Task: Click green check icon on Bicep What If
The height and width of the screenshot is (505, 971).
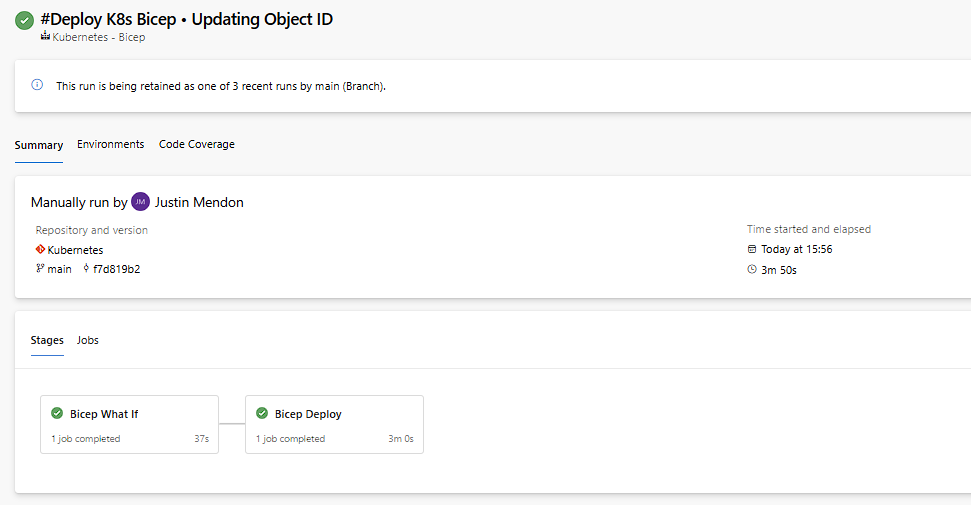Action: point(57,413)
